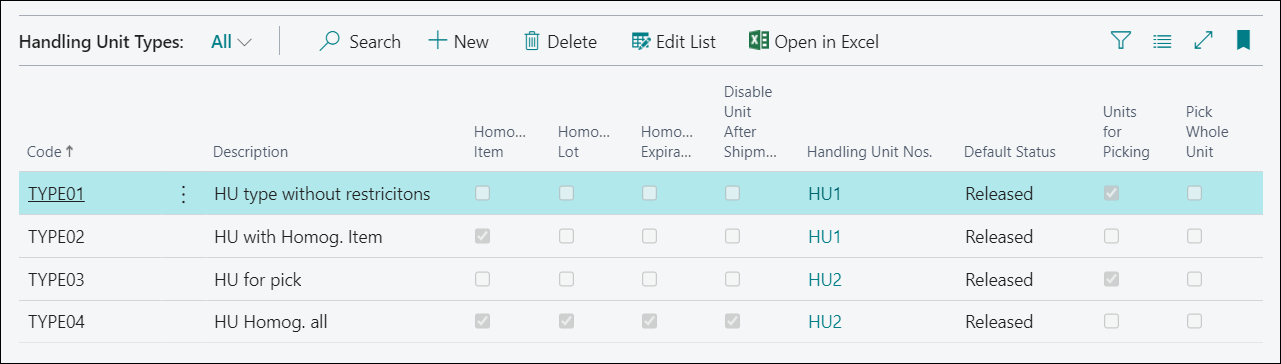Open HU2 number series link for TYPE03
The image size is (1281, 364).
pyautogui.click(x=825, y=279)
